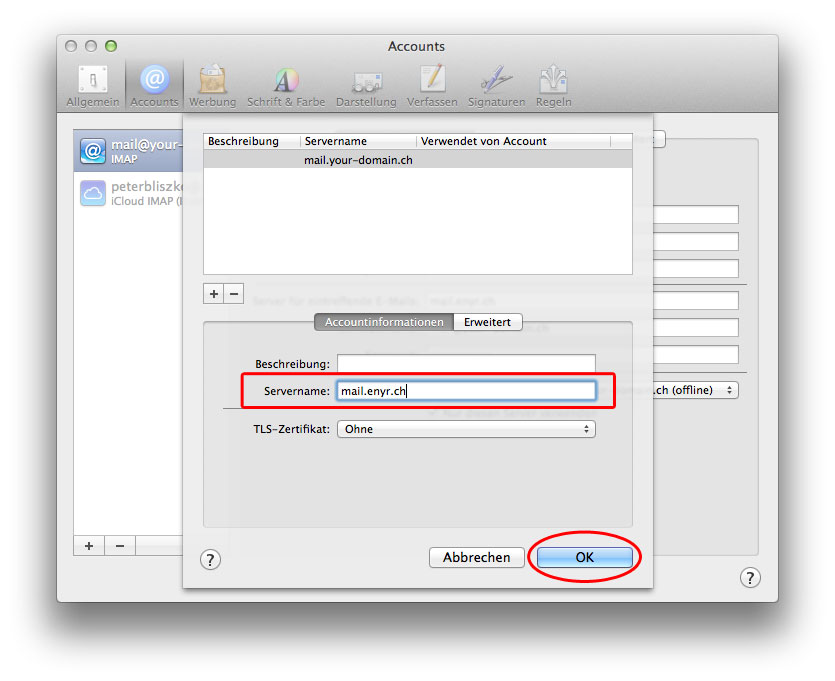Screen dimensions: 835x681
Task: Open the Verfassen preferences pane
Action: 432,86
